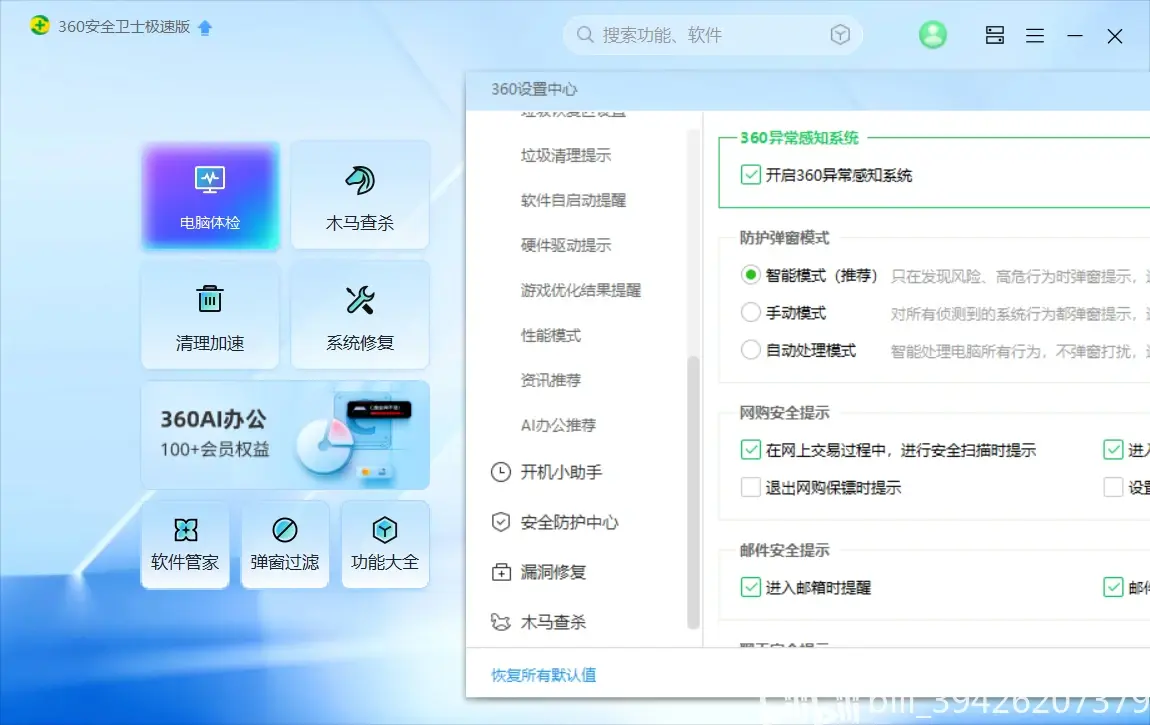The image size is (1150, 725).
Task: Click the 360AI办公 banner
Action: (x=285, y=435)
